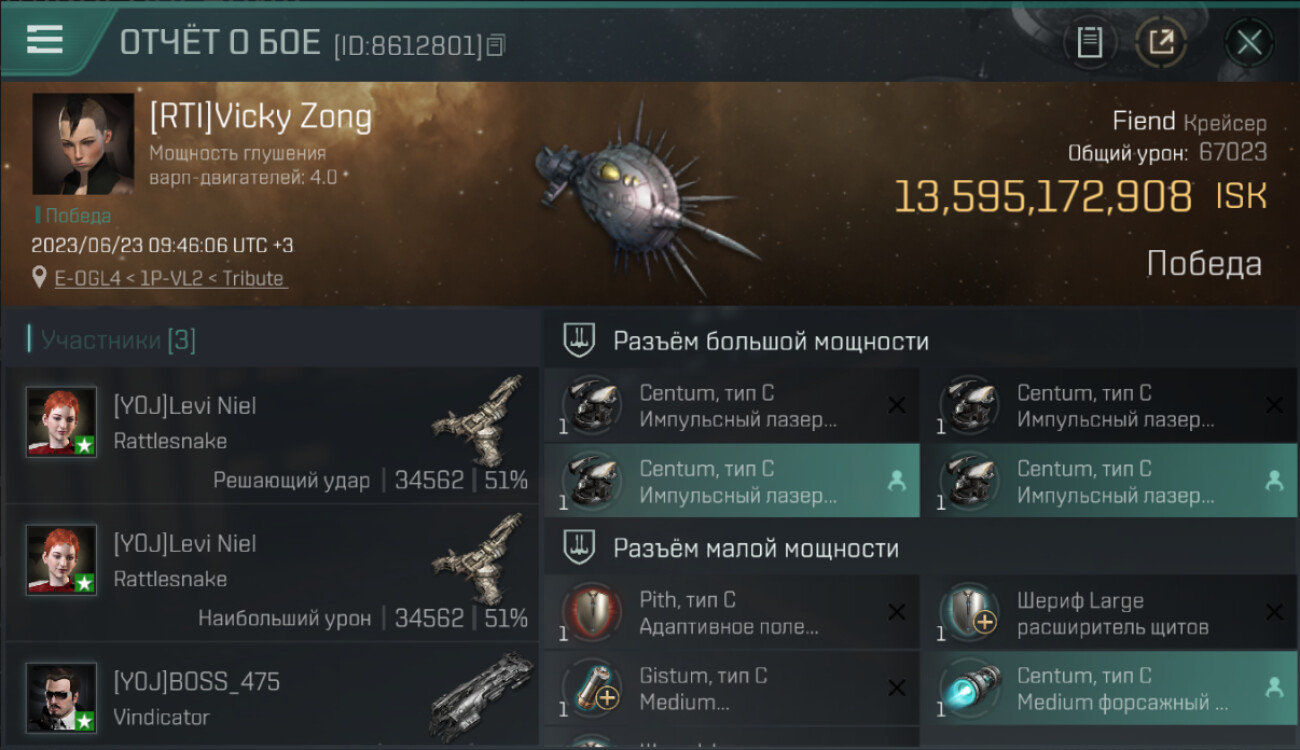
Task: View the Vindicator ship icon
Action: (x=482, y=696)
